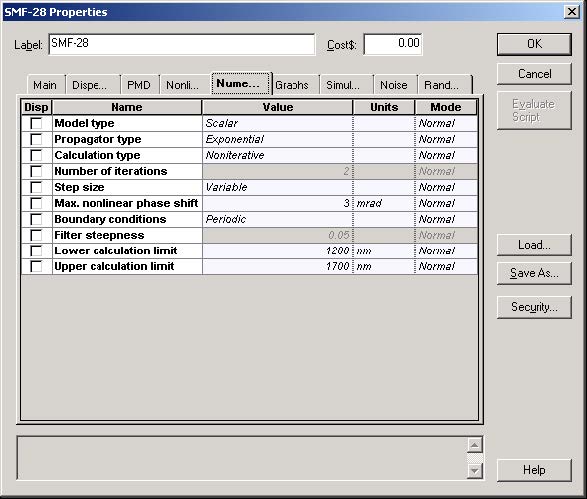This screenshot has height=499, width=587.
Task: Open Step size value Variable dropdown
Action: 277,187
